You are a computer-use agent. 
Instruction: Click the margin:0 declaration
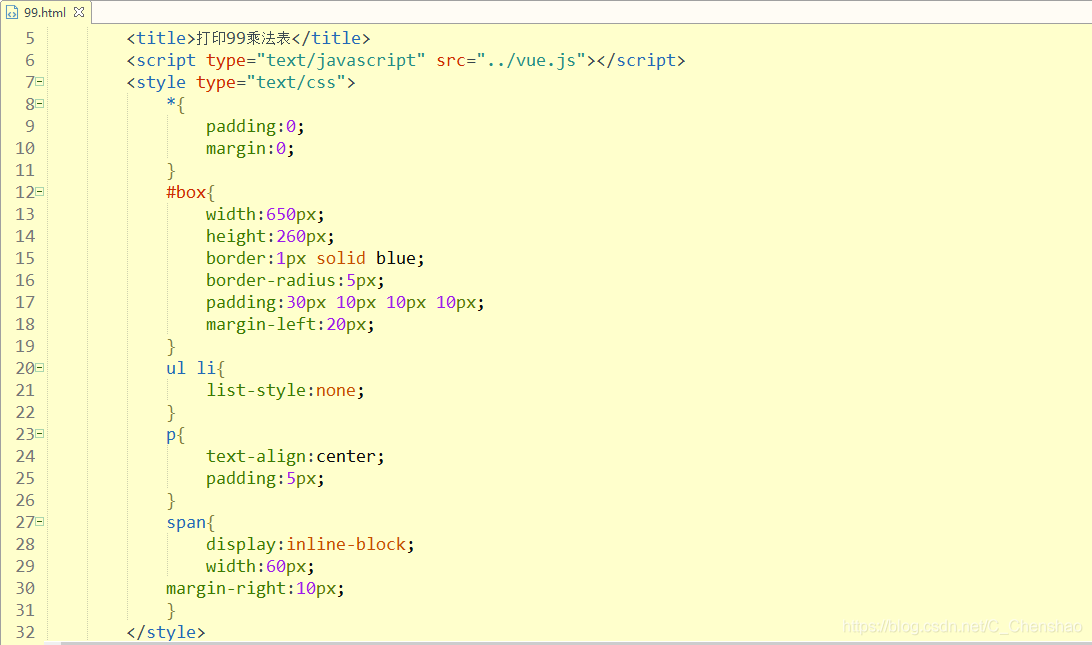pyautogui.click(x=250, y=148)
